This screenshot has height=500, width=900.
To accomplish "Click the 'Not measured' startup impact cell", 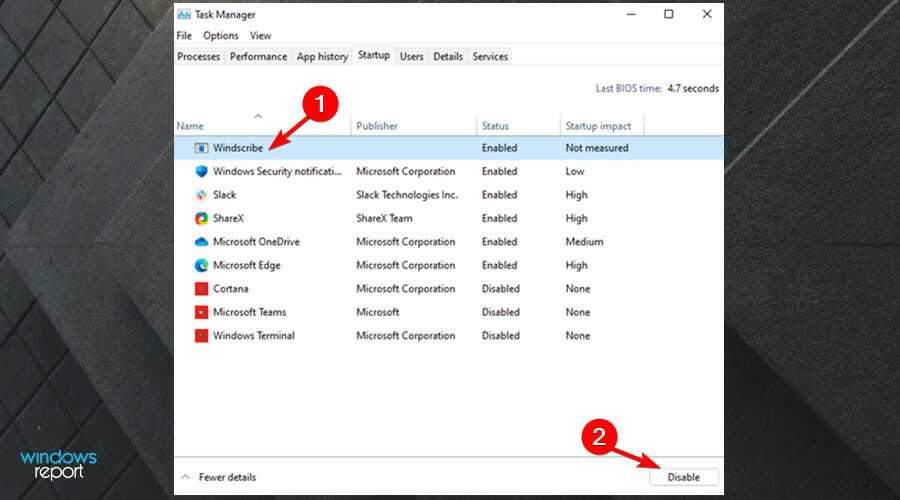I will 597,148.
